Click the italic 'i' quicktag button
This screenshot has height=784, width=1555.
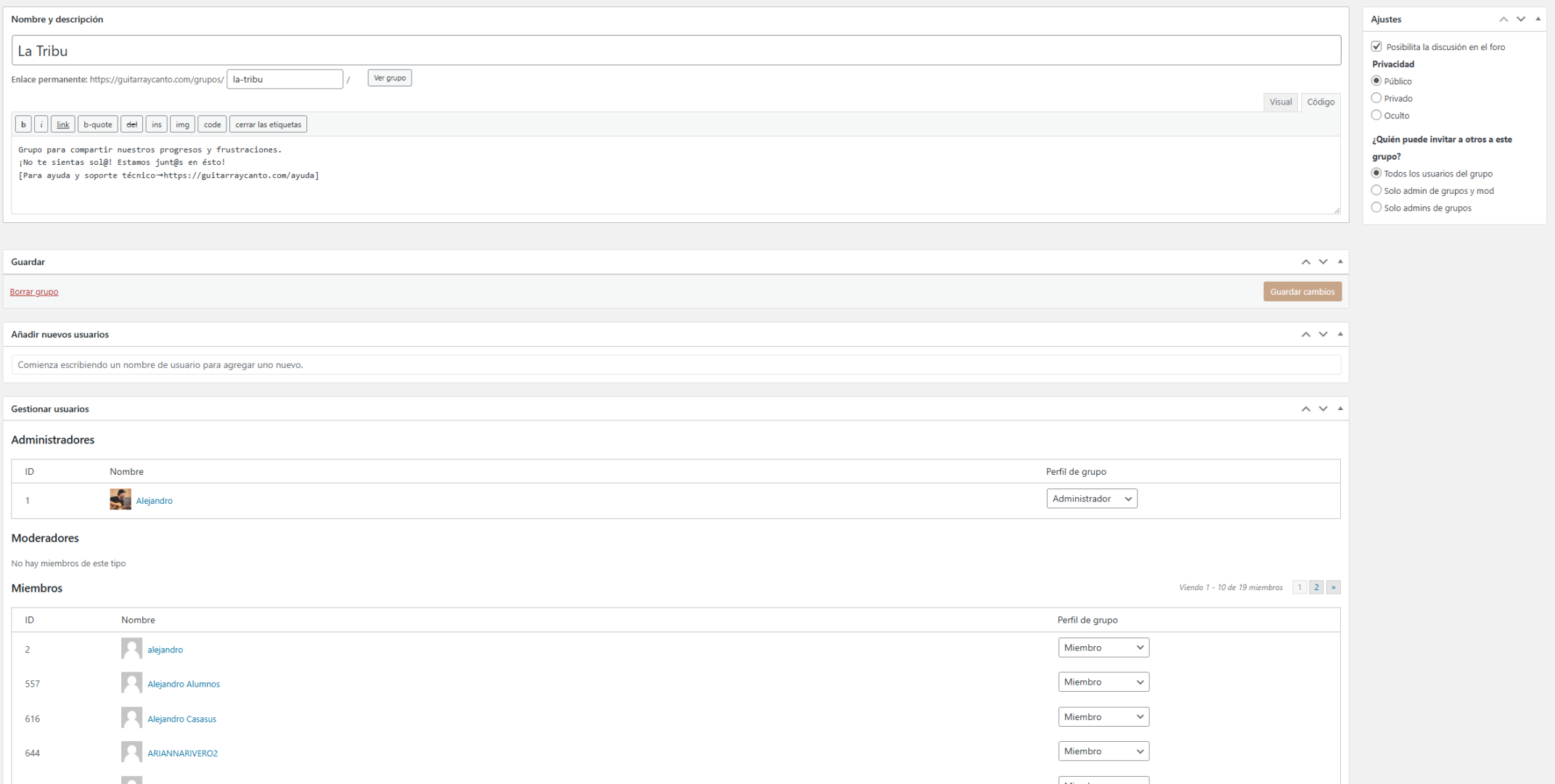pyautogui.click(x=41, y=125)
